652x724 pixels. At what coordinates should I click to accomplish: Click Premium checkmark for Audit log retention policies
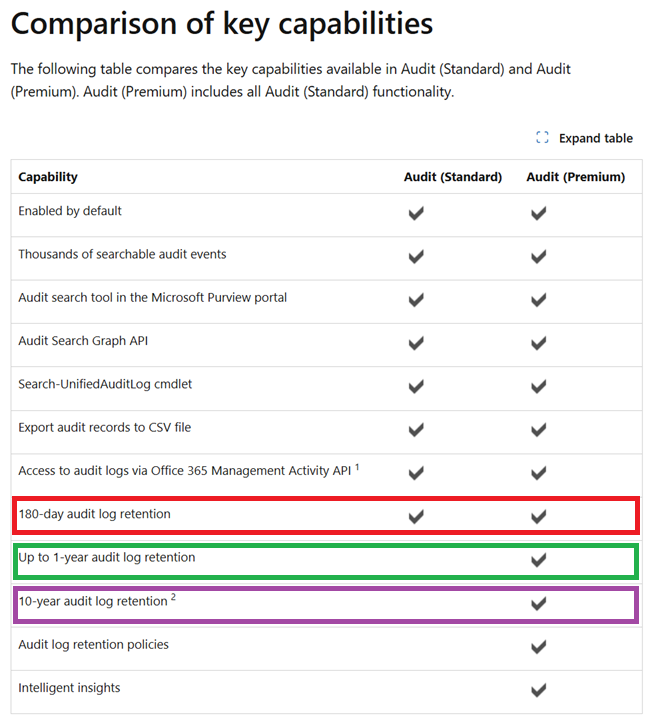click(x=538, y=646)
